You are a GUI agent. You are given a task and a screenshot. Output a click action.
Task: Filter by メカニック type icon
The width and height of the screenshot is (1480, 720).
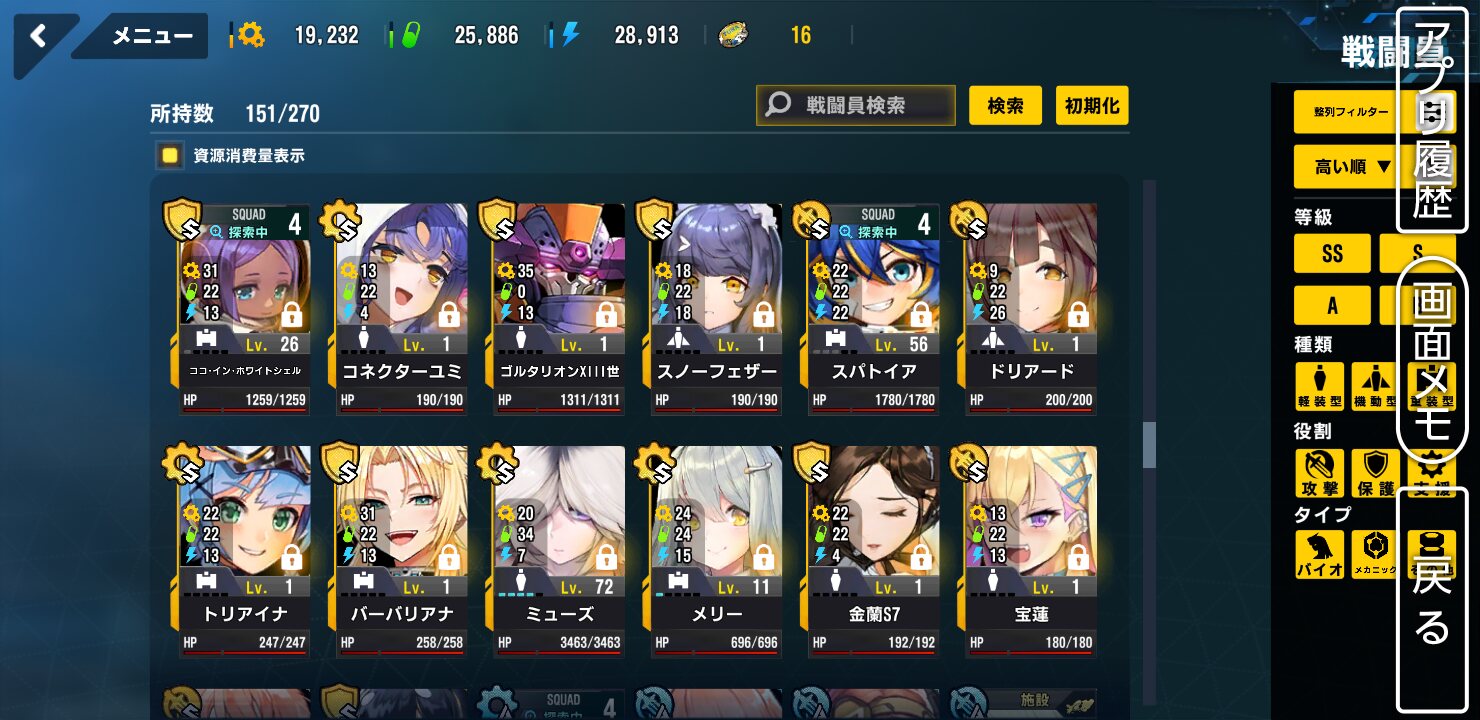tap(1375, 555)
